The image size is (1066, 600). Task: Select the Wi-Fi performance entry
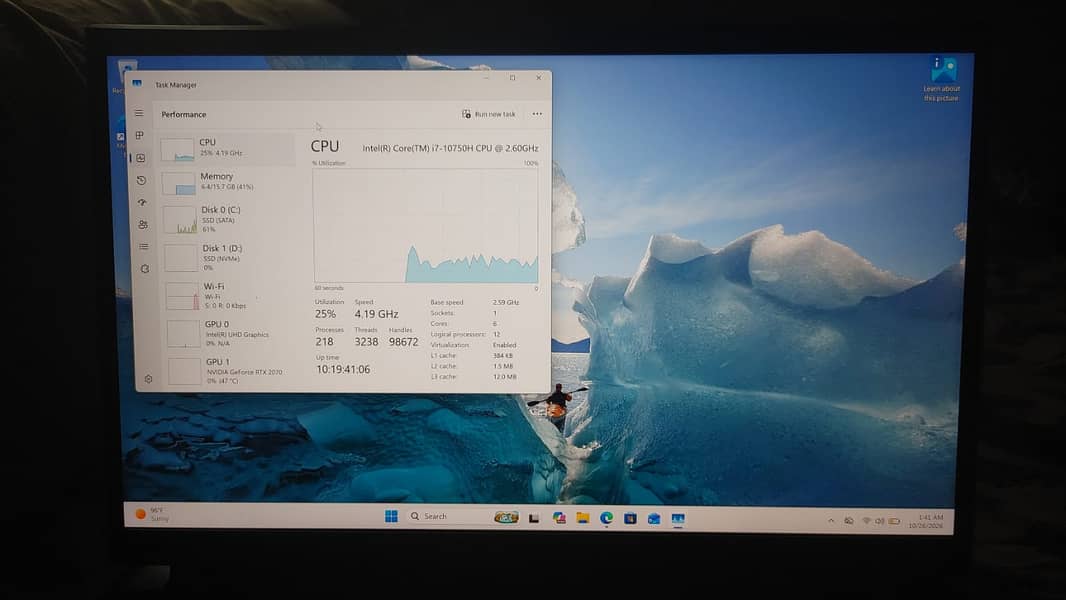pyautogui.click(x=232, y=296)
